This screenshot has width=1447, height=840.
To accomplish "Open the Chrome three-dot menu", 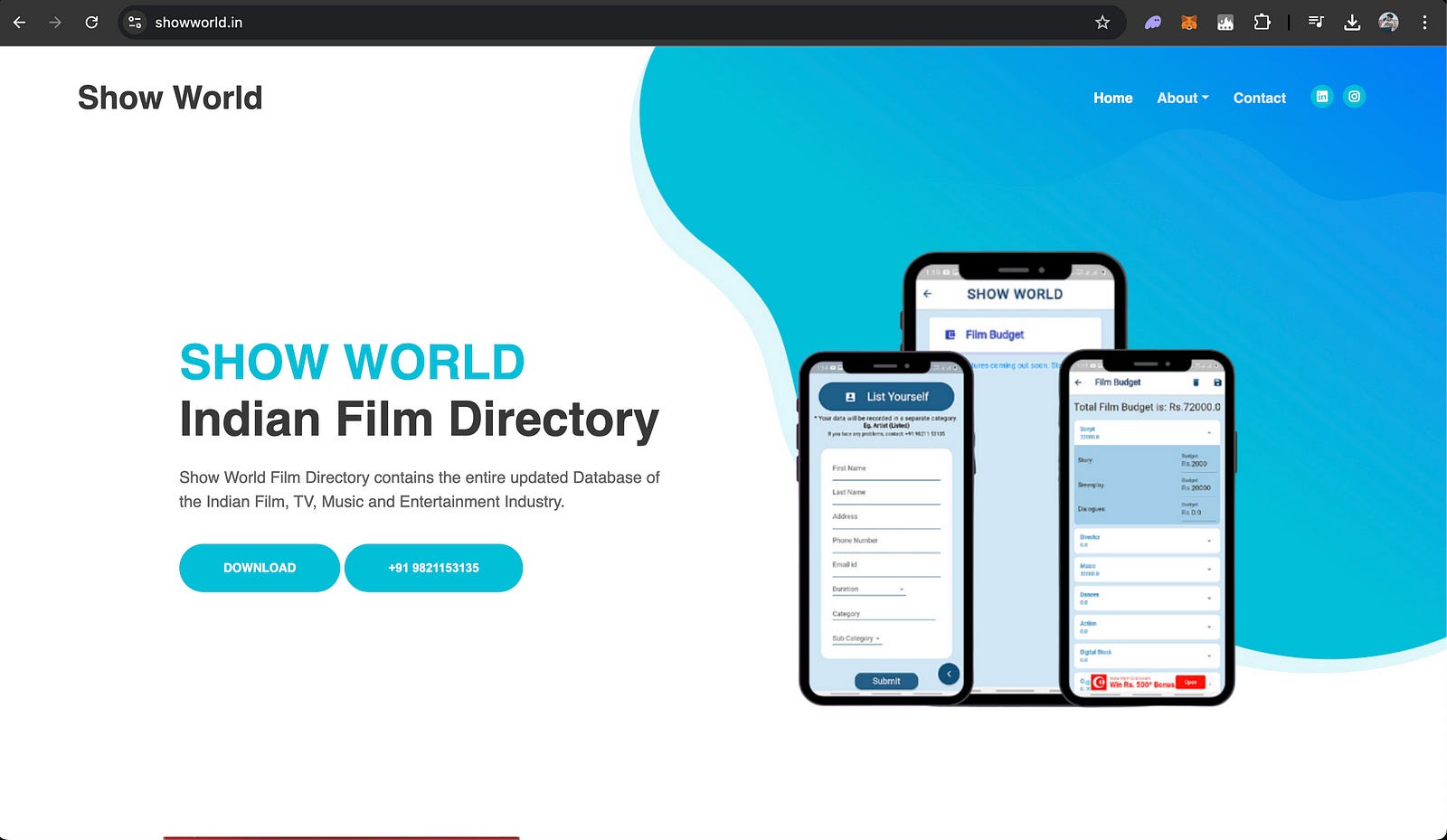I will pos(1424,23).
